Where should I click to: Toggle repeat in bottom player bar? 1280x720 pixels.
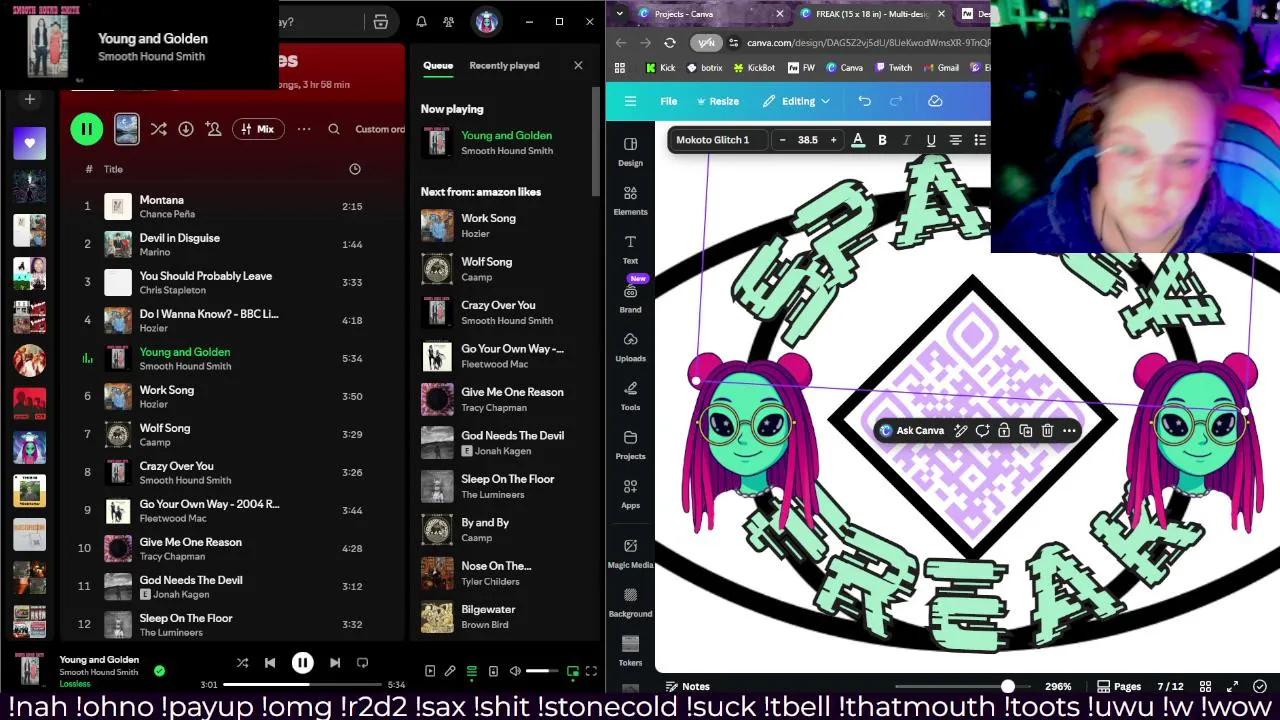tap(363, 663)
